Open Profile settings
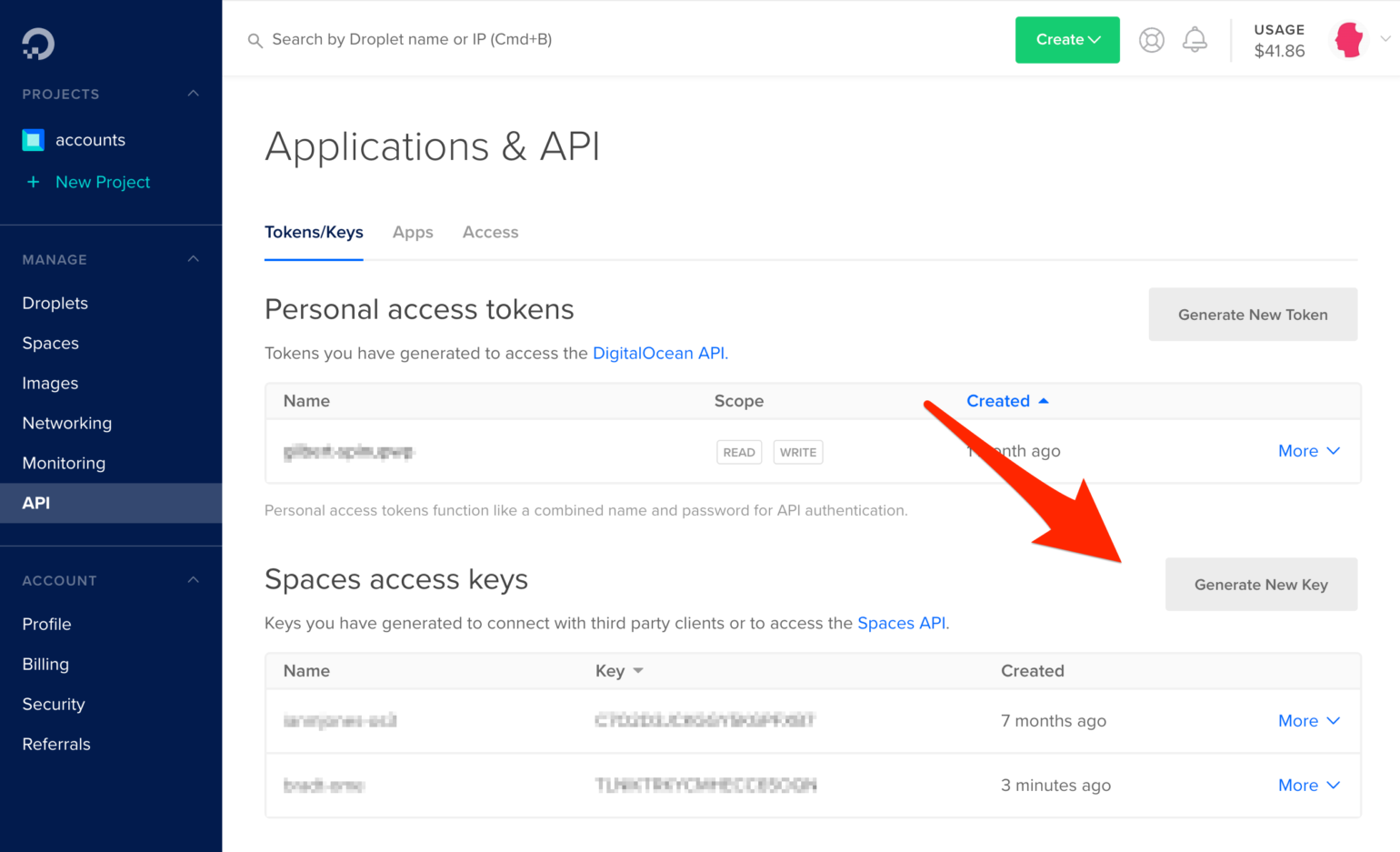 pyautogui.click(x=46, y=625)
